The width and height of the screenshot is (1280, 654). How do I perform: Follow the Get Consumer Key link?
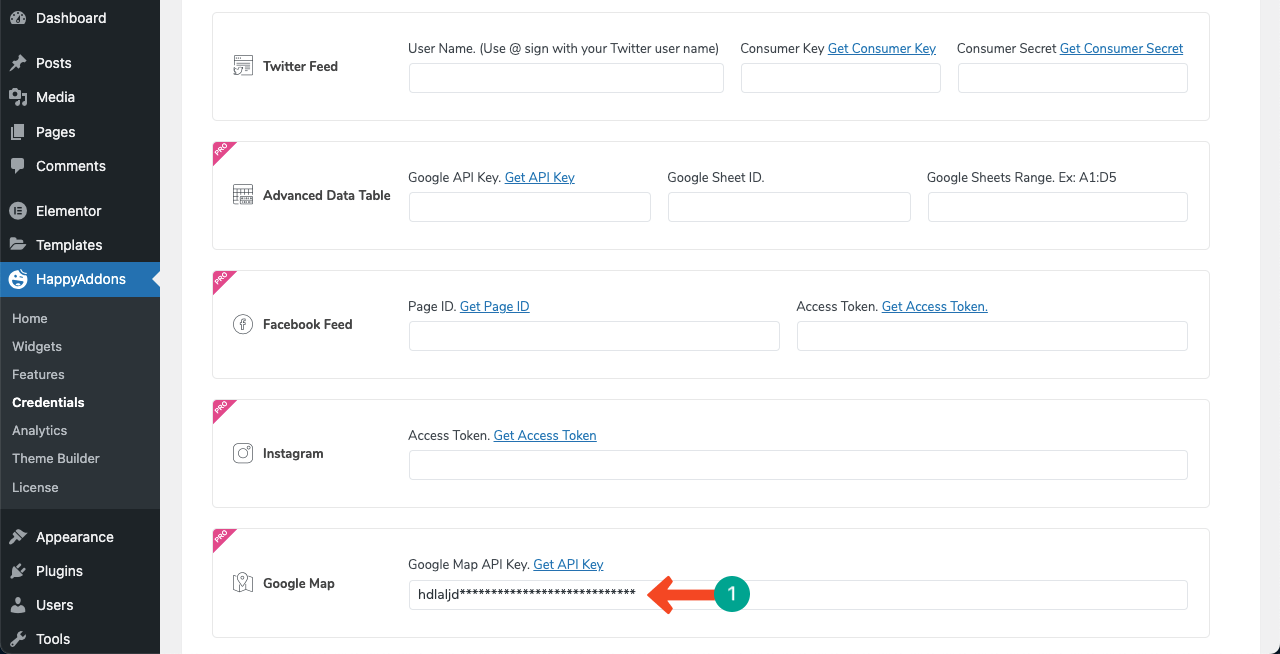(882, 48)
